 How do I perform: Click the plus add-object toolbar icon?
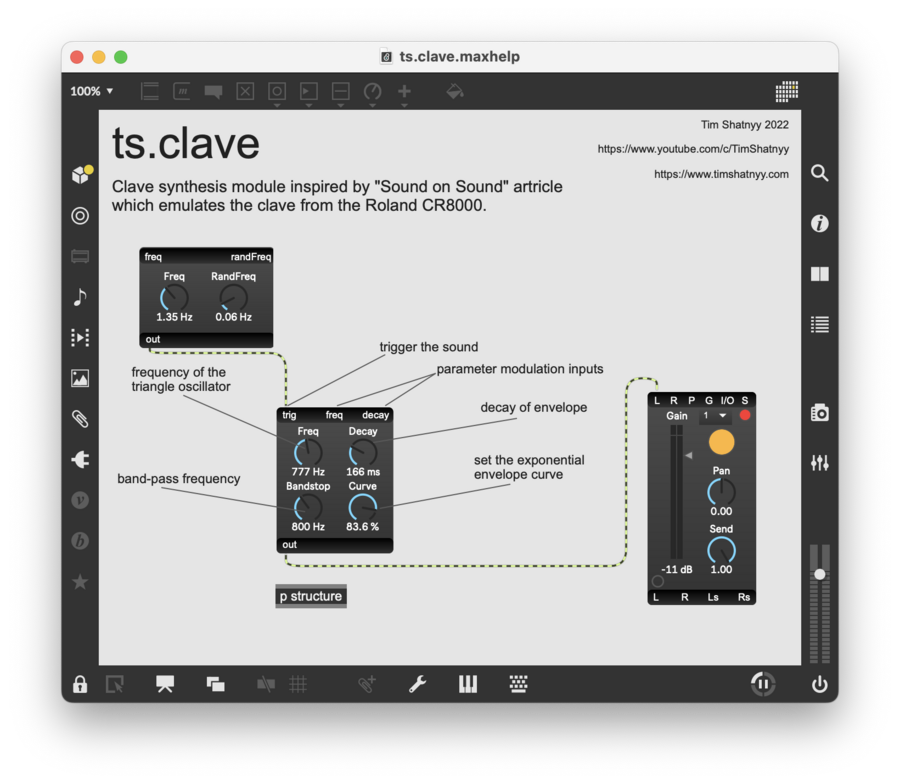[x=404, y=91]
